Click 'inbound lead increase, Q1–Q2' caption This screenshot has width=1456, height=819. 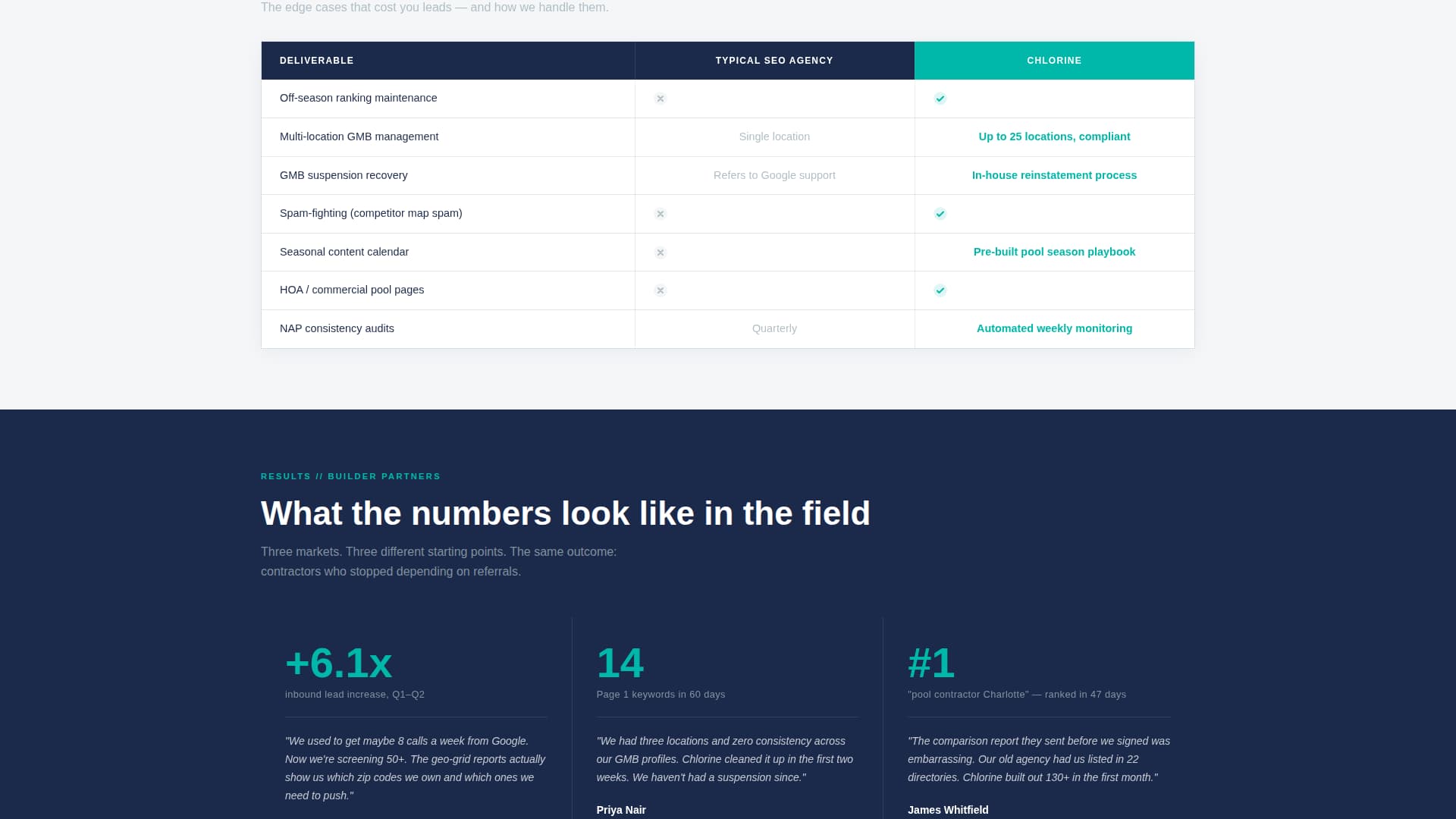(355, 695)
